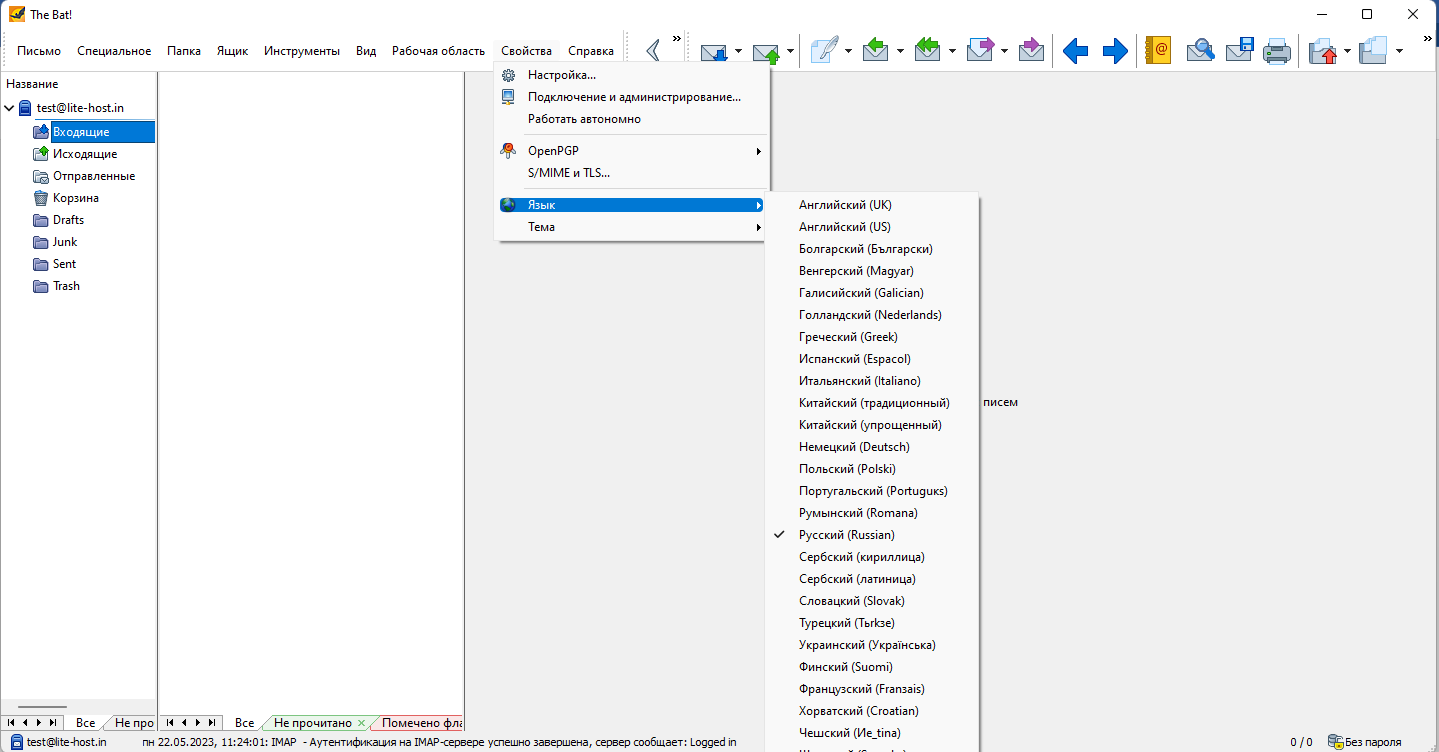Screen dimensions: 1439x752
Task: Open dropdown arrow beside Forward icon
Action: pyautogui.click(x=1005, y=51)
